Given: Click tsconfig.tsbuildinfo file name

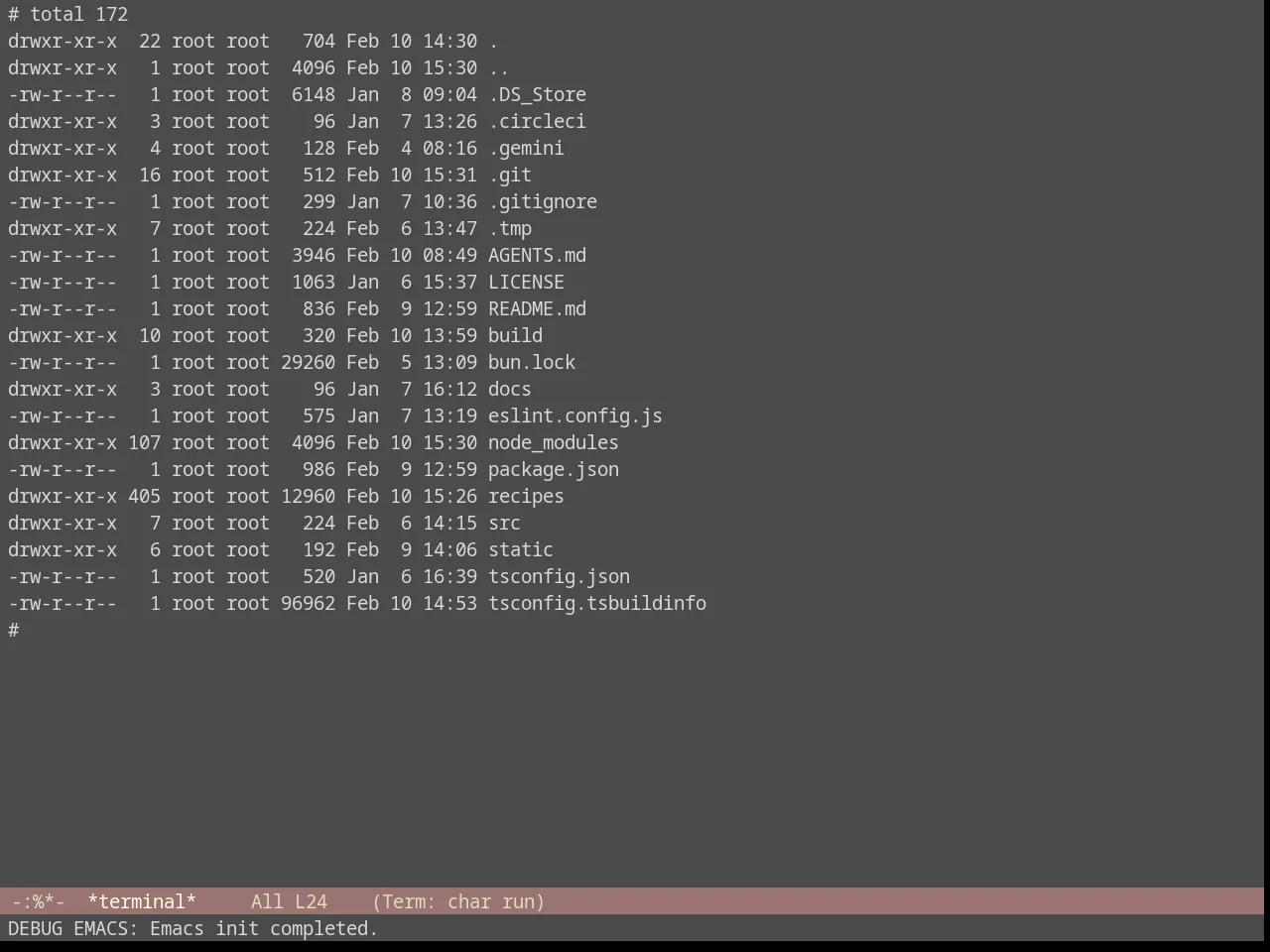Looking at the screenshot, I should tap(597, 603).
